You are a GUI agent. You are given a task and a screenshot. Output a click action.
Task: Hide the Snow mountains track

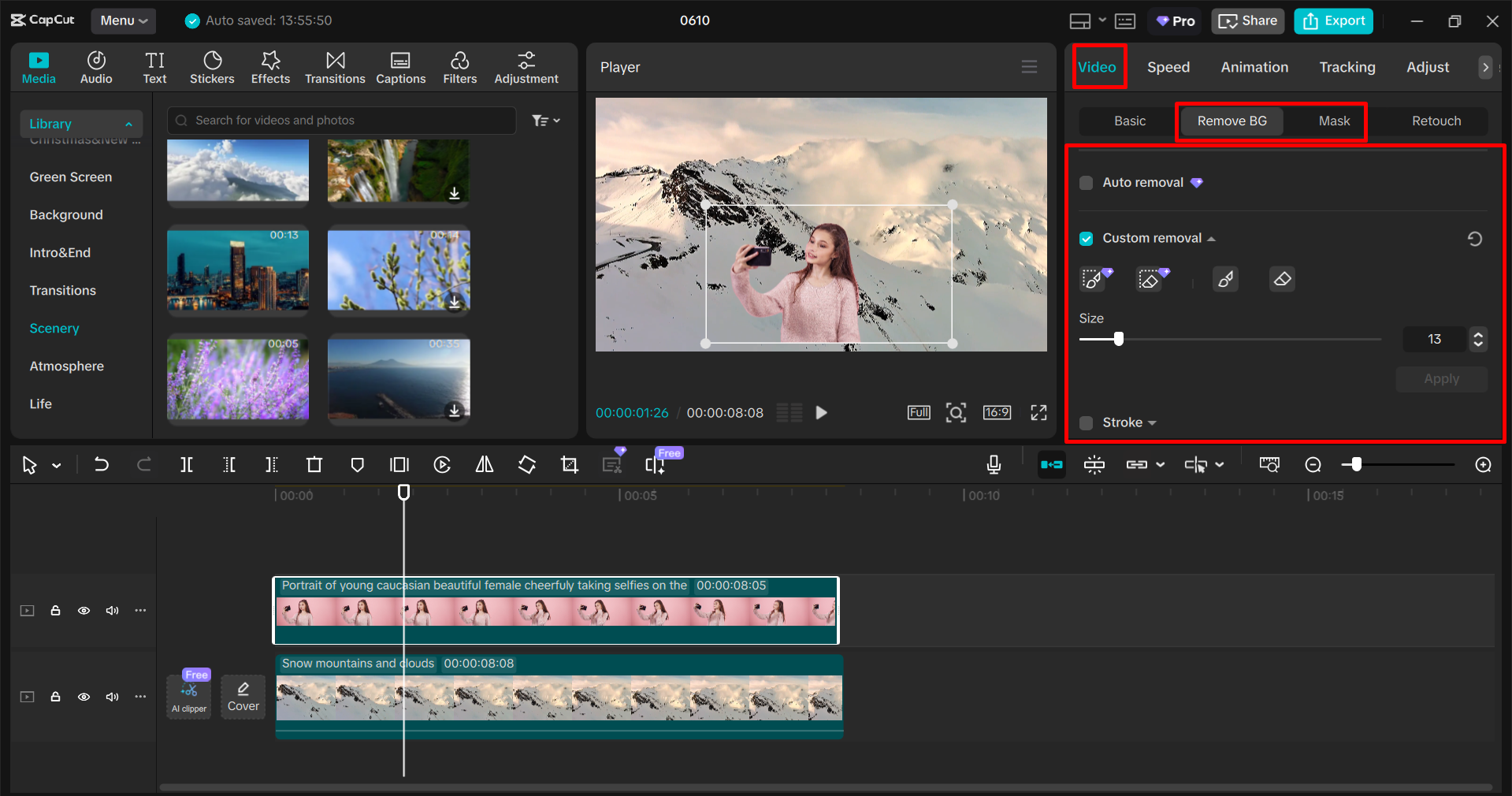pyautogui.click(x=84, y=697)
